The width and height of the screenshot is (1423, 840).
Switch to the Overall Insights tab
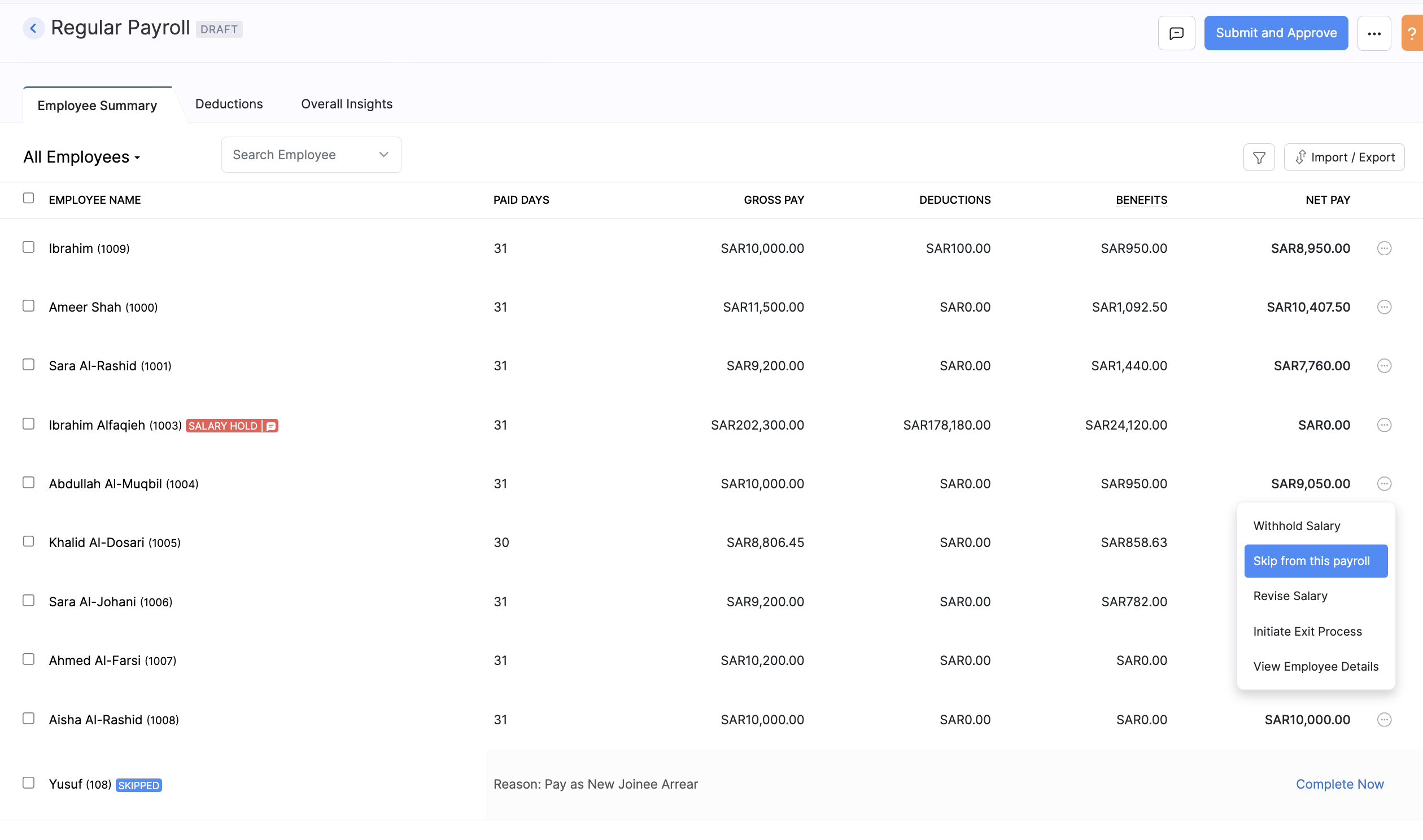point(346,103)
